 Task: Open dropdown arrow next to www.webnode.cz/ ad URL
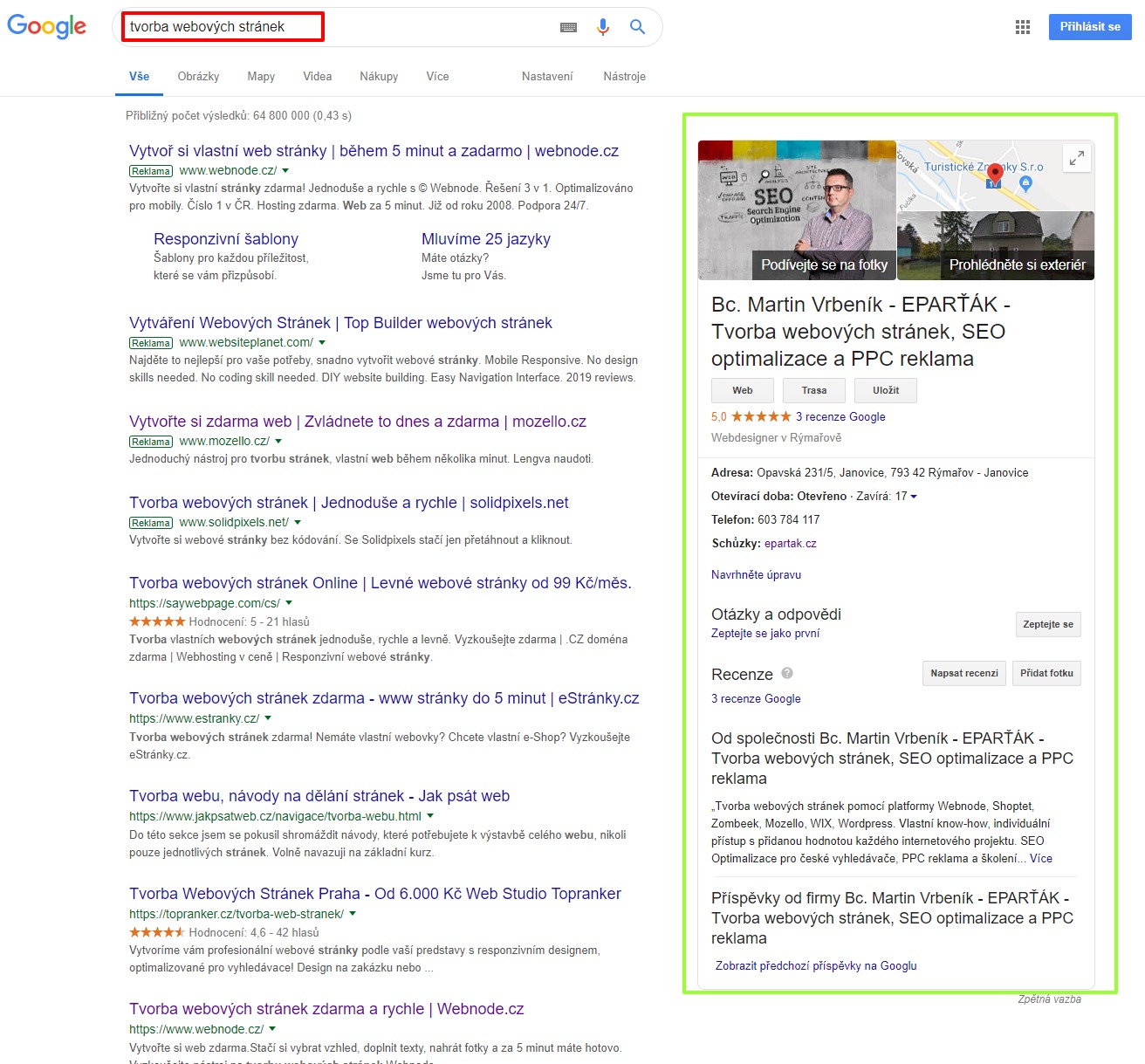[285, 171]
